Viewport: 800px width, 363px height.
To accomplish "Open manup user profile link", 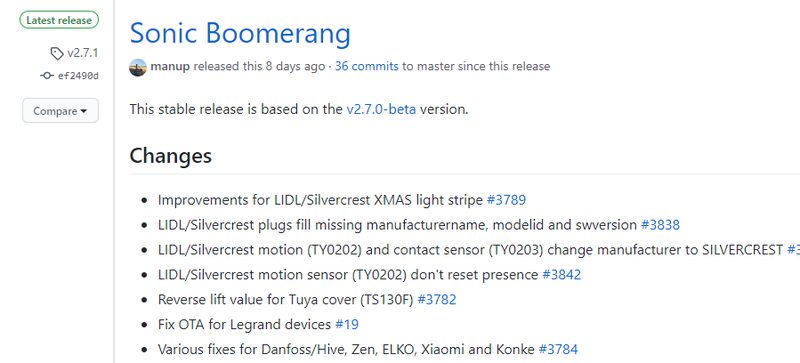I will (x=170, y=66).
